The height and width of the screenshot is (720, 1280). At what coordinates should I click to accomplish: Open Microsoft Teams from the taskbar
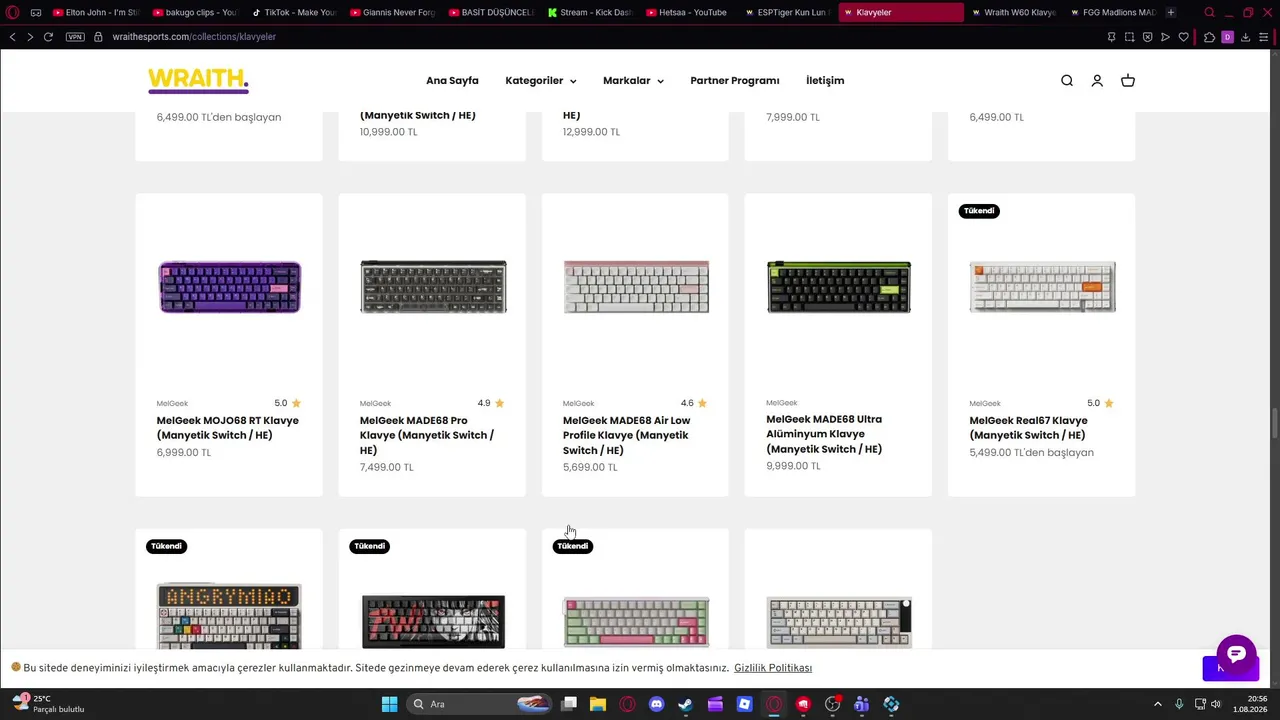(x=861, y=704)
